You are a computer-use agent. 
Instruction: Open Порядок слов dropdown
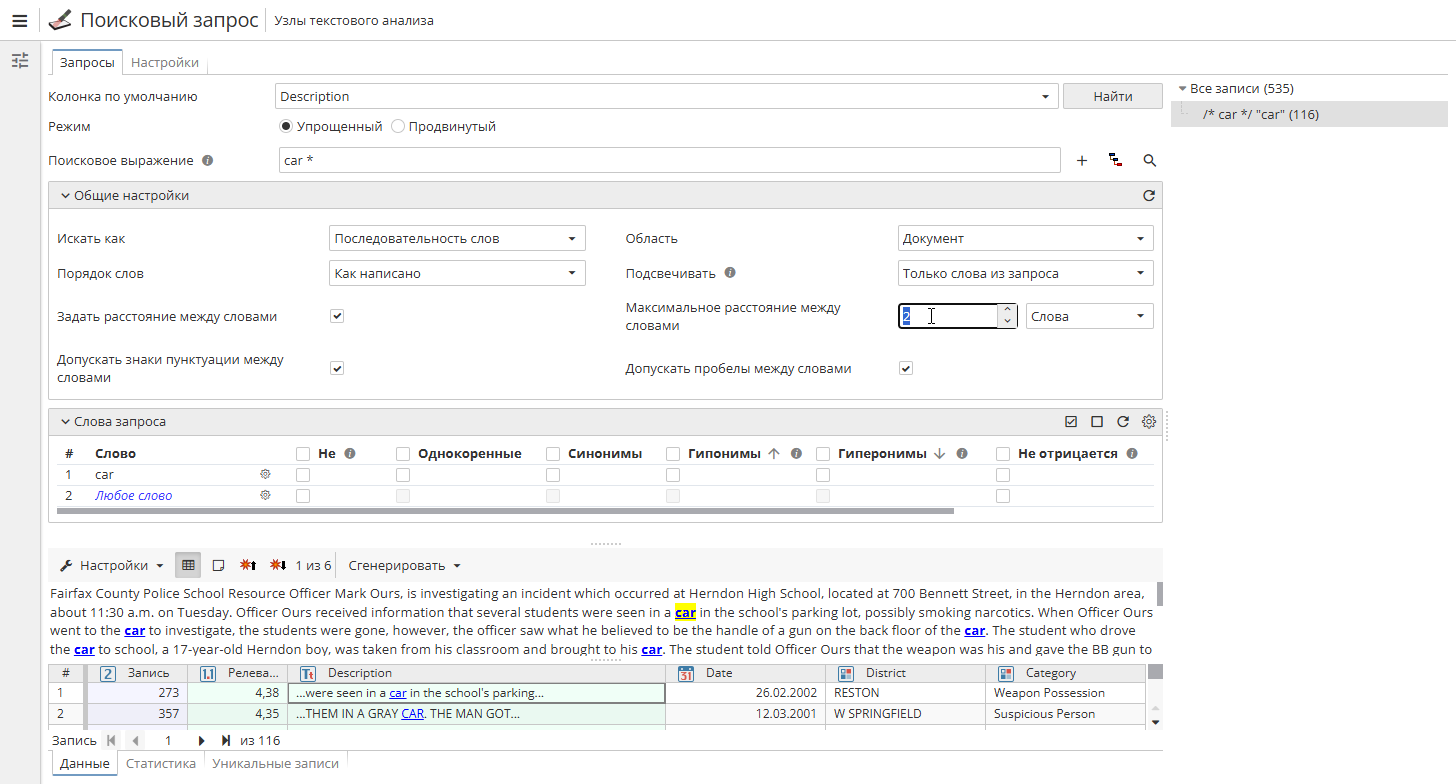tap(457, 273)
